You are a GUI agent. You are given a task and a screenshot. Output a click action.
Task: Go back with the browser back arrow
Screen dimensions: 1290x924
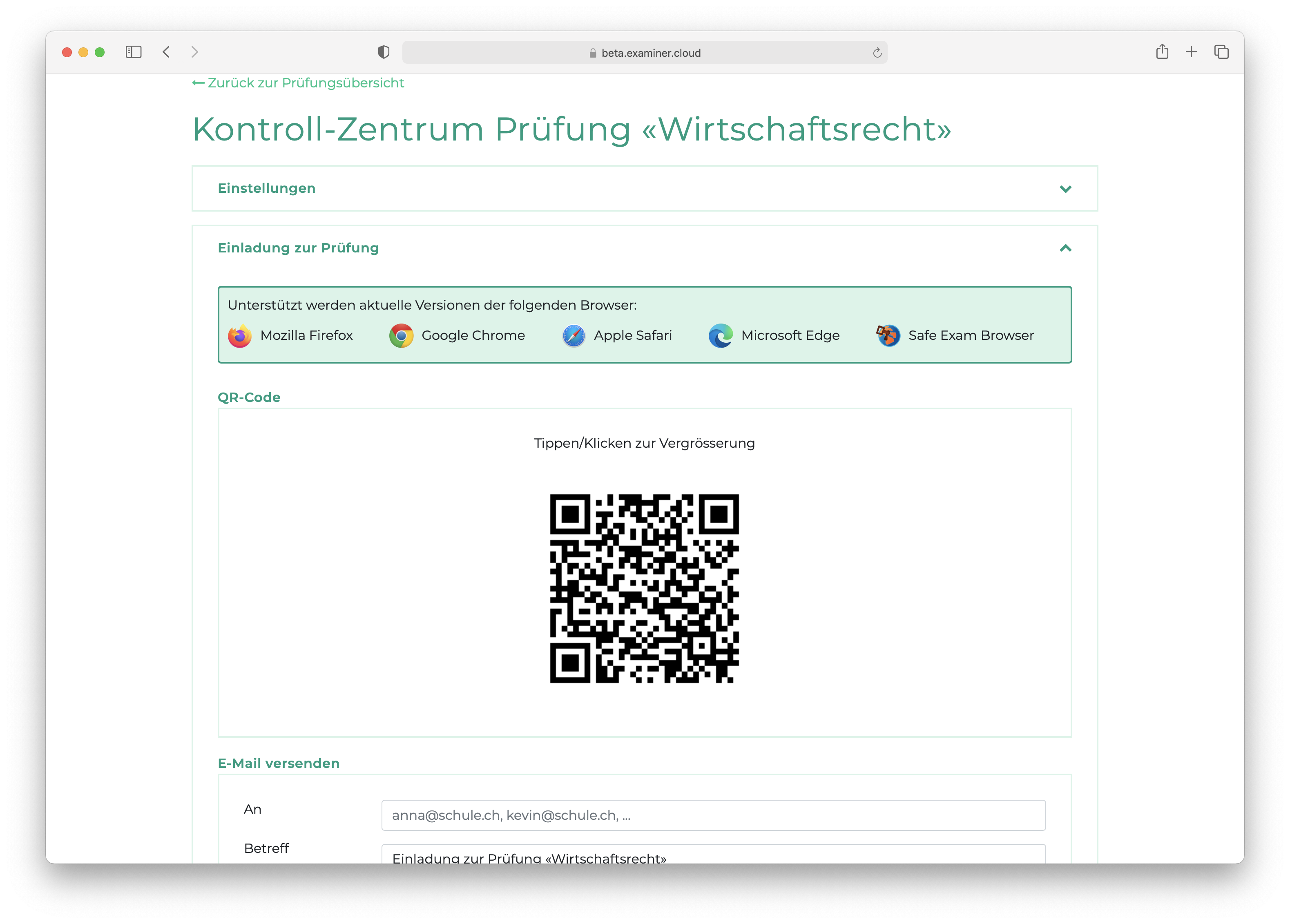(166, 52)
